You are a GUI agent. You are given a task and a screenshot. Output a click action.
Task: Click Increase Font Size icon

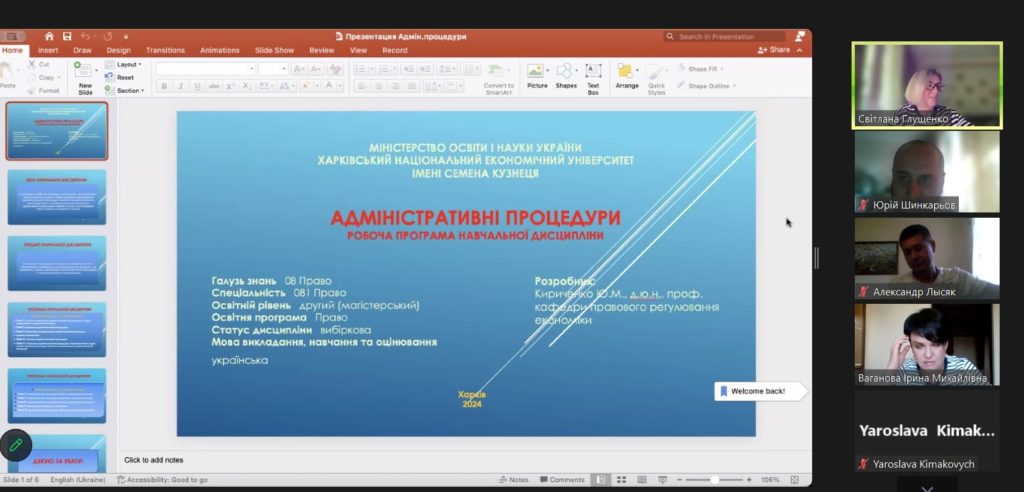pos(298,69)
